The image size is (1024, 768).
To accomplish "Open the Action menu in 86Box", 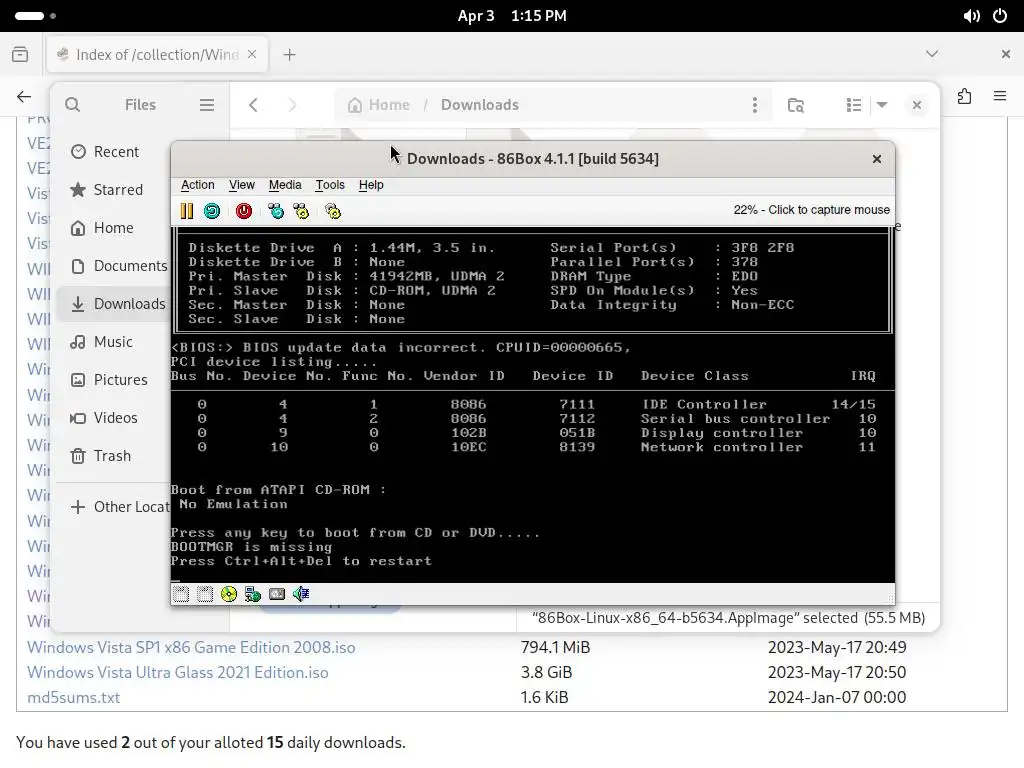I will tap(197, 185).
